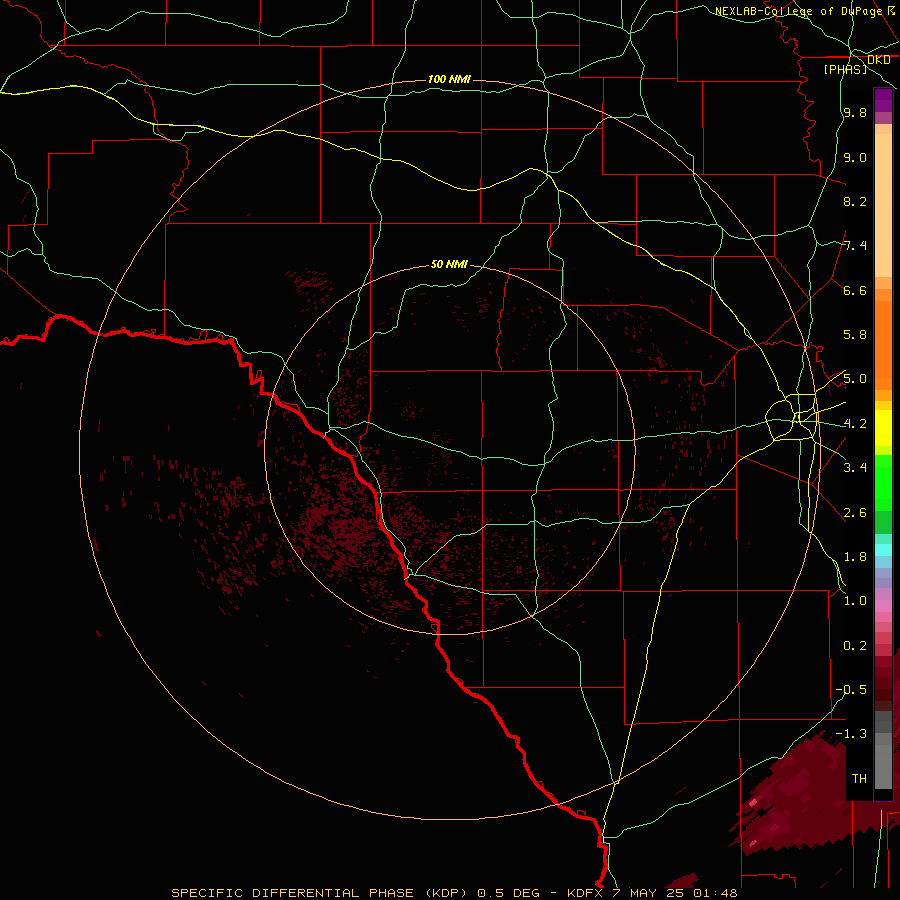The image size is (900, 900).
Task: Click the [PHAS] legend heading
Action: (x=845, y=69)
